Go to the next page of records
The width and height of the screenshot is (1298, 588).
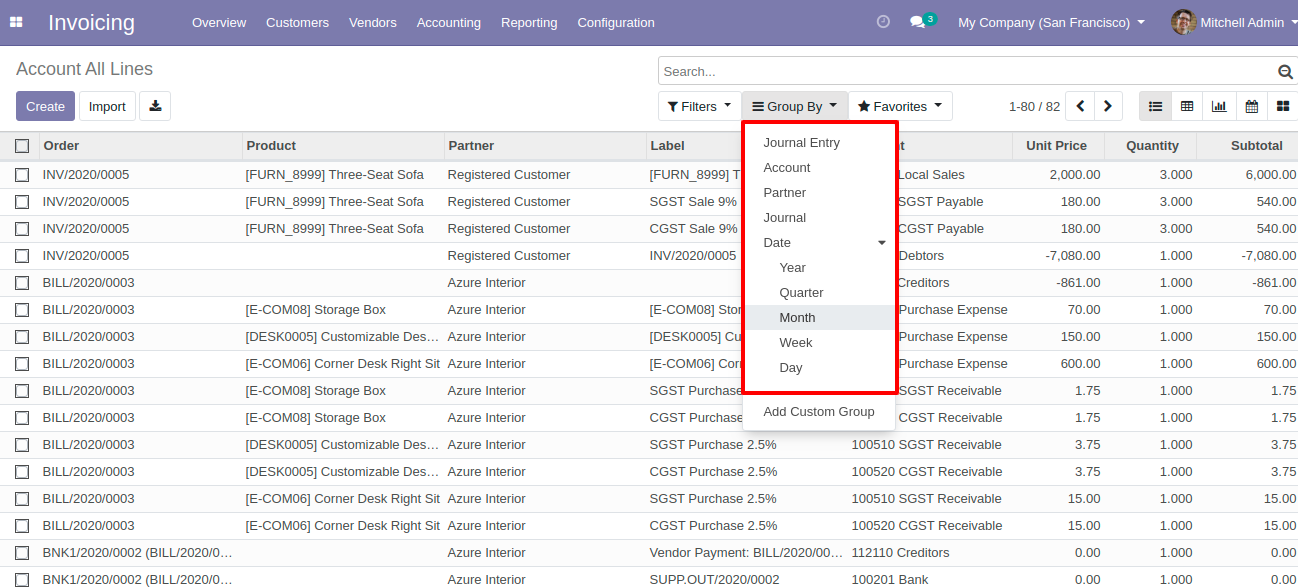pyautogui.click(x=1108, y=106)
